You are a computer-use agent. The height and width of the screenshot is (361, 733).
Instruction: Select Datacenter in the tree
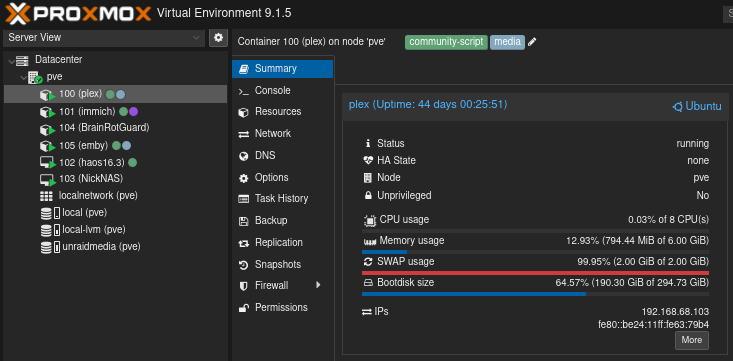pos(58,60)
